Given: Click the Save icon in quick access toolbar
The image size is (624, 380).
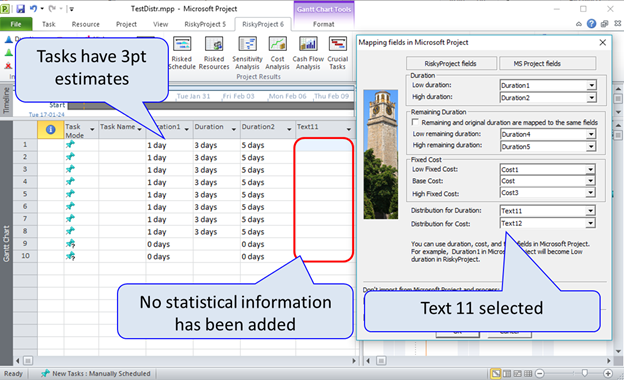Looking at the screenshot, I should click(20, 8).
